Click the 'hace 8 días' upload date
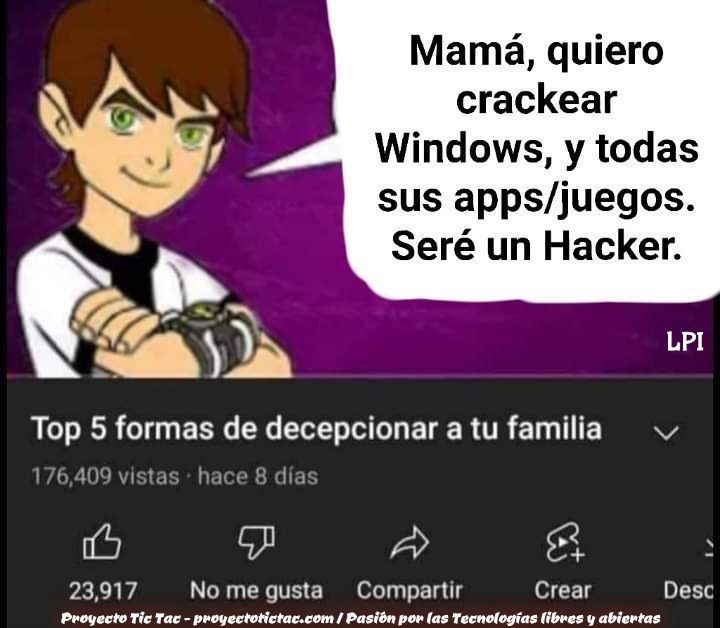Screen dimensions: 720x628 tap(258, 476)
